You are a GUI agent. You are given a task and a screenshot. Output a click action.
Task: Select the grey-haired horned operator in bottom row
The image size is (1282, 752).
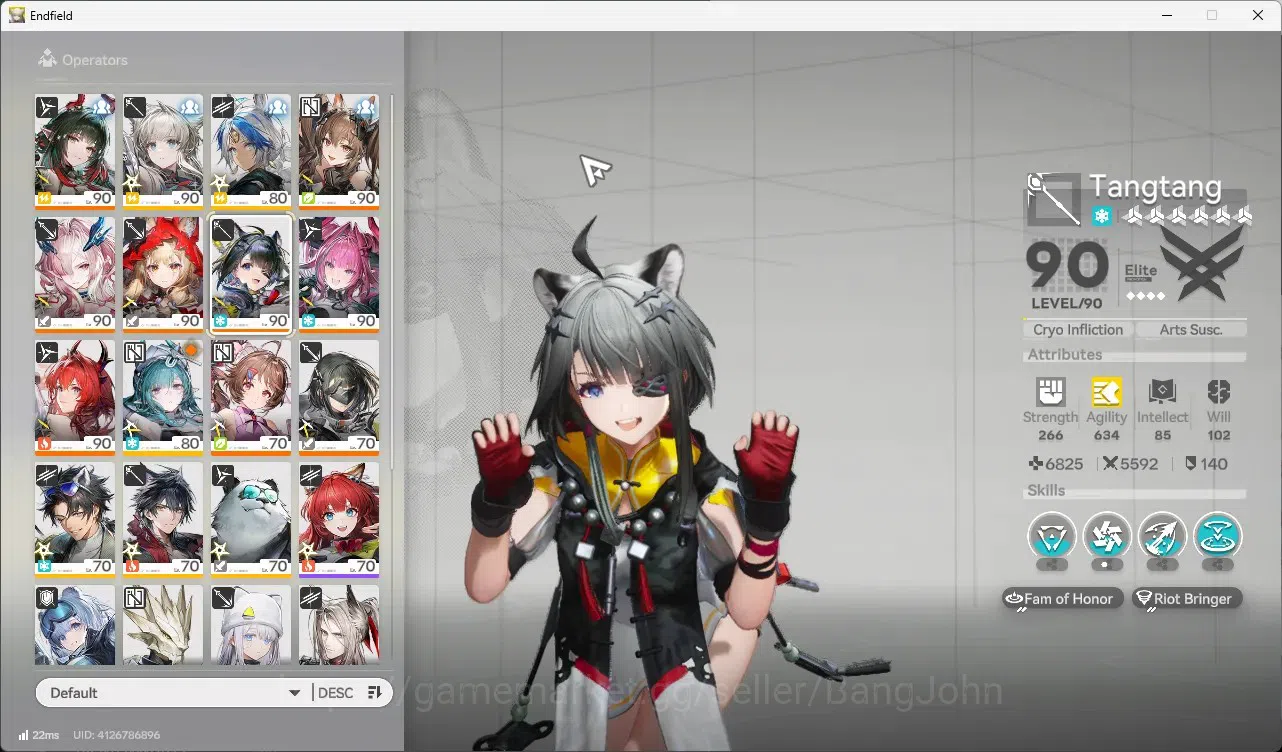click(x=339, y=626)
